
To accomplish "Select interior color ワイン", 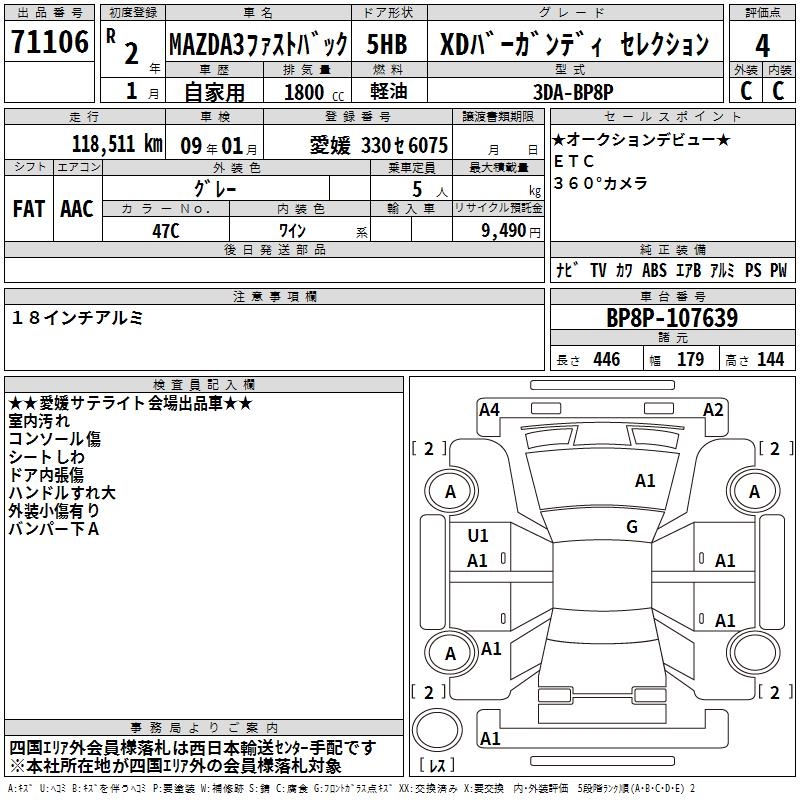I will click(292, 231).
